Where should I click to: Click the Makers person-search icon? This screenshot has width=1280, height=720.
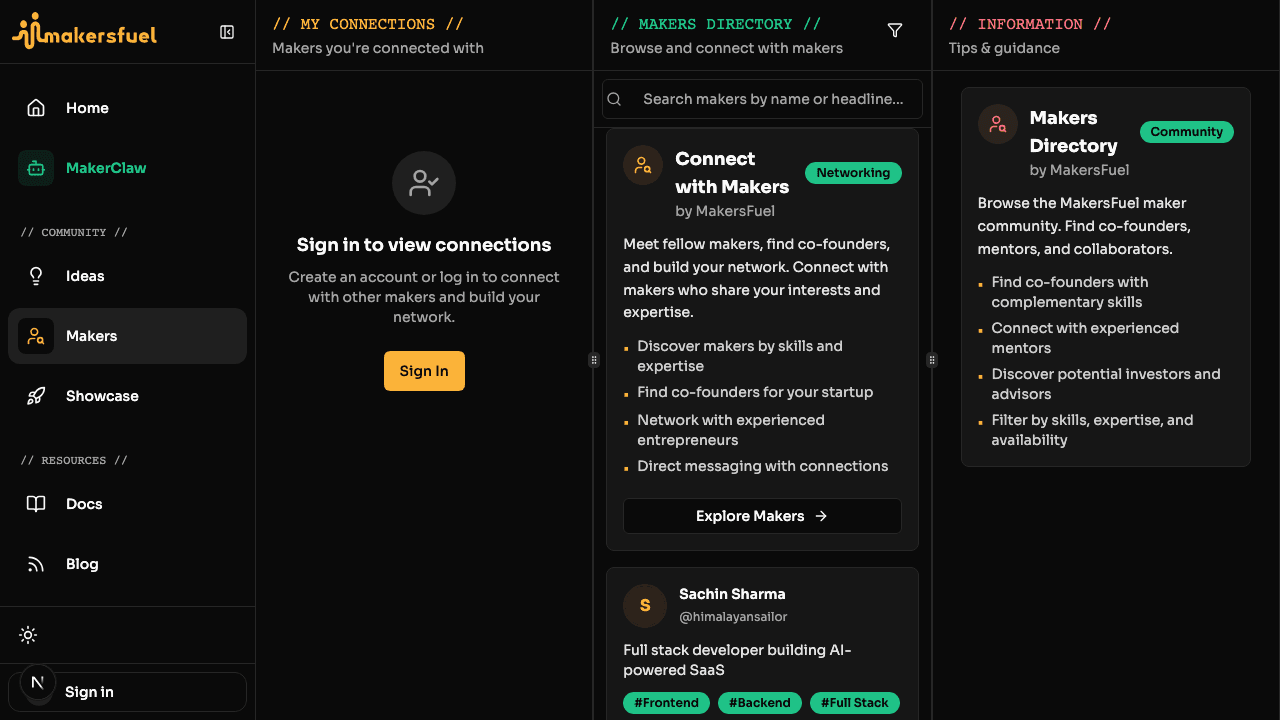36,336
